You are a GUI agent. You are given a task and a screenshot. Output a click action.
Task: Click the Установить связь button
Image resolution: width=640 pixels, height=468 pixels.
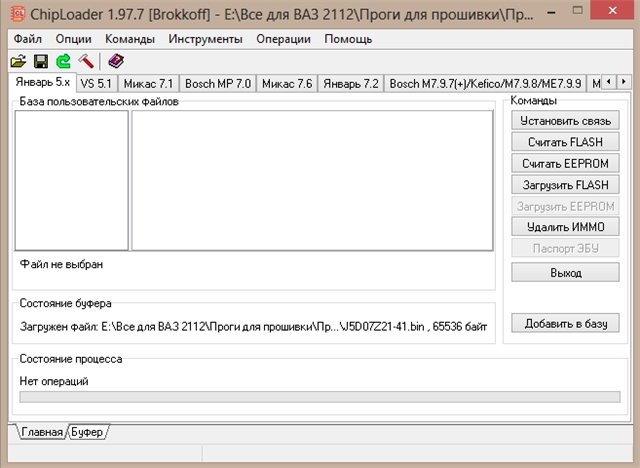click(x=565, y=121)
